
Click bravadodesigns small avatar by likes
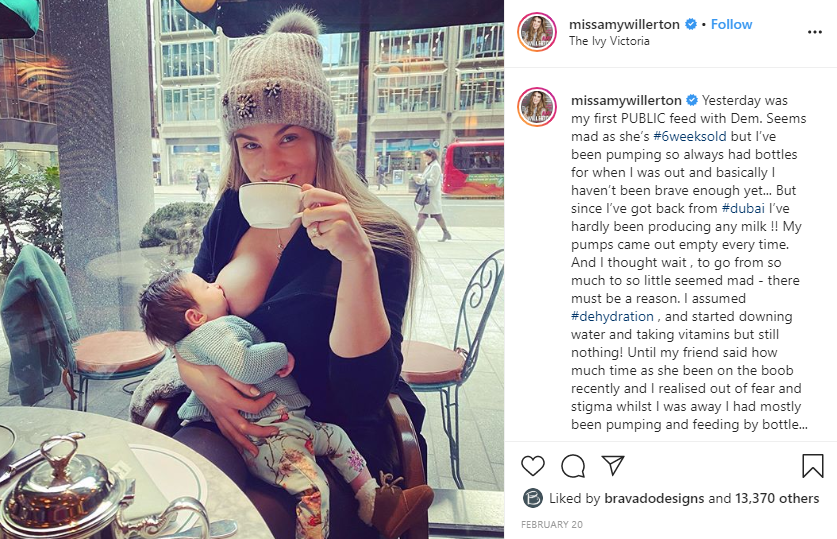(533, 498)
